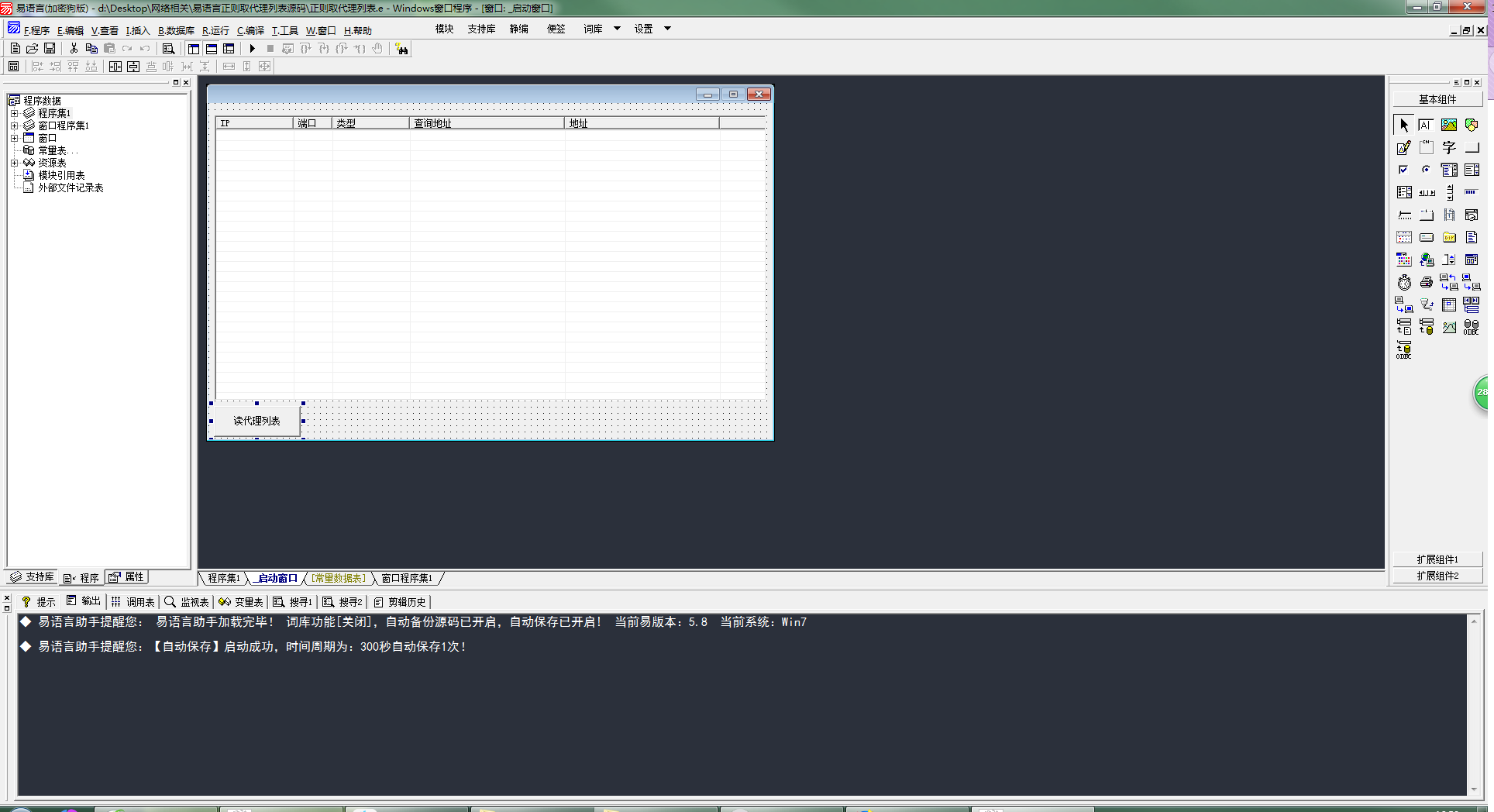Click the 读代理列表 button on the form
The width and height of the screenshot is (1494, 812).
256,421
